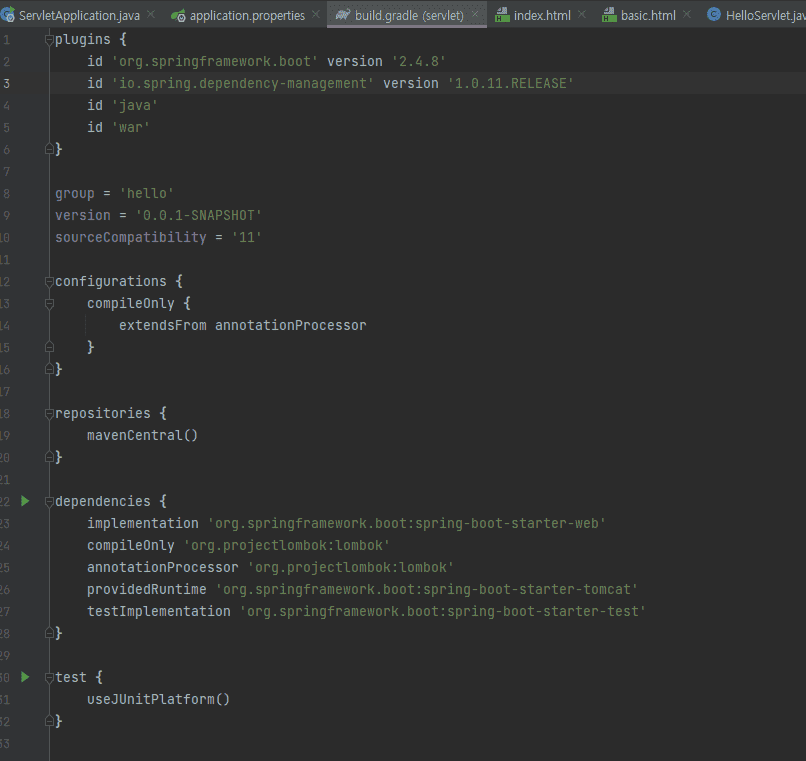Click fold end marker of repositories block
The height and width of the screenshot is (761, 806).
[49, 457]
